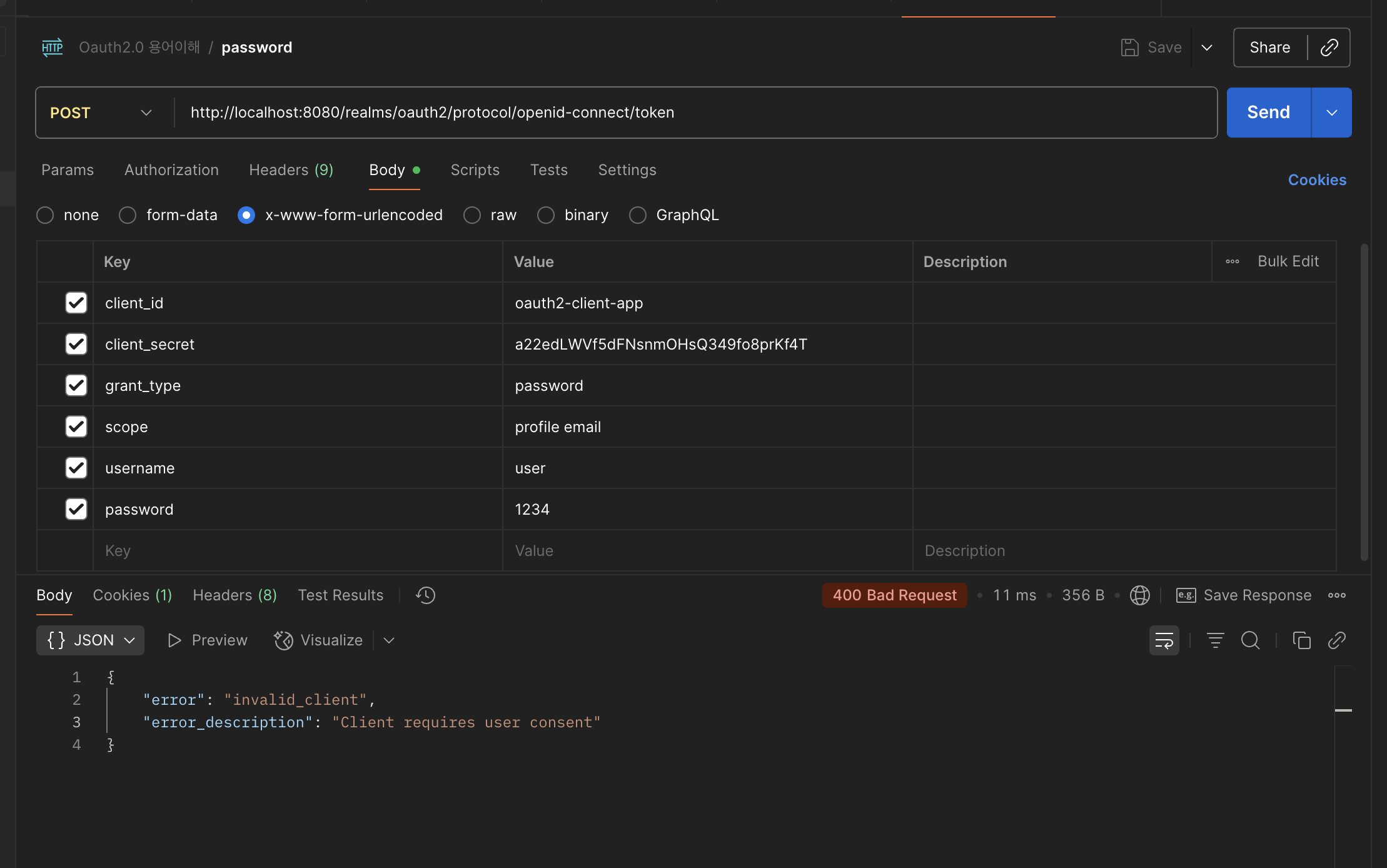Select the raw body radio button
The image size is (1387, 868).
pyautogui.click(x=472, y=215)
